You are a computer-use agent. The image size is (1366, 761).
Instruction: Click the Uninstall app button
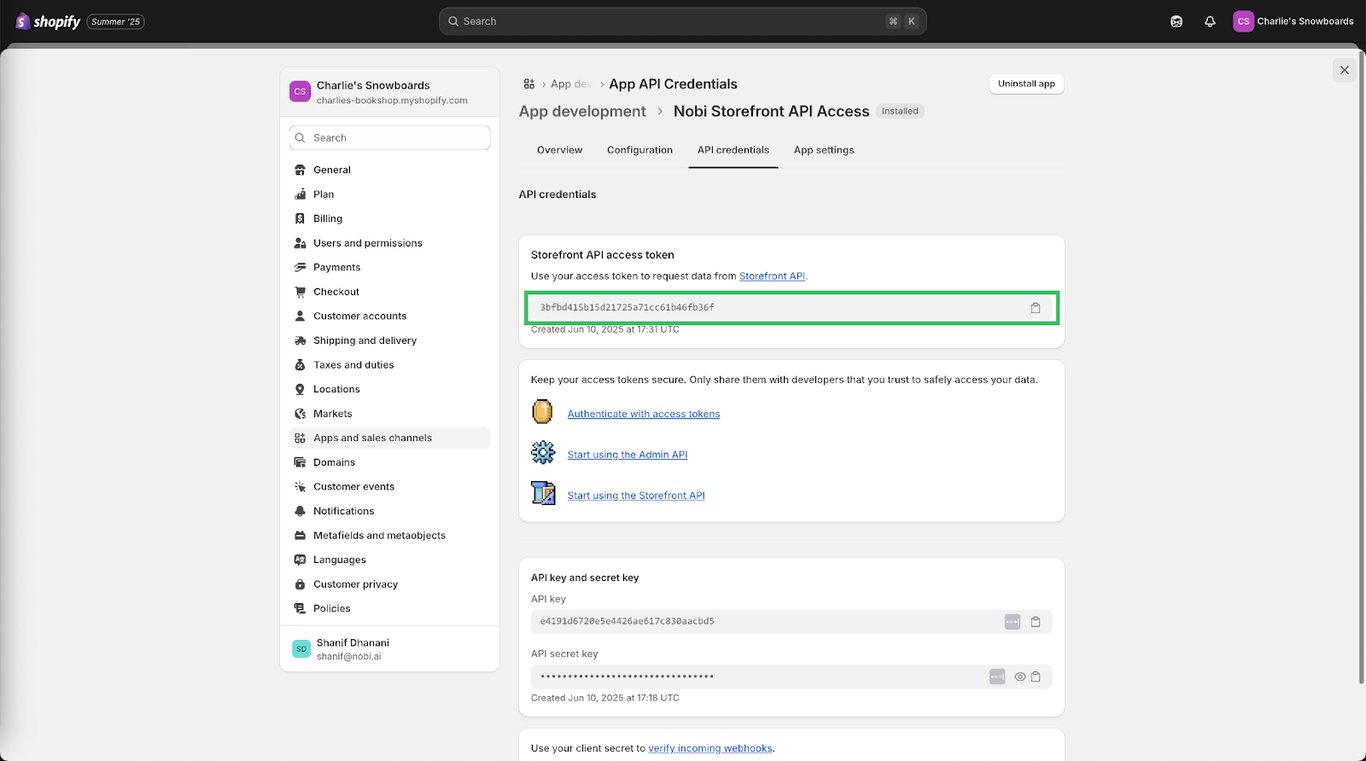[1026, 84]
